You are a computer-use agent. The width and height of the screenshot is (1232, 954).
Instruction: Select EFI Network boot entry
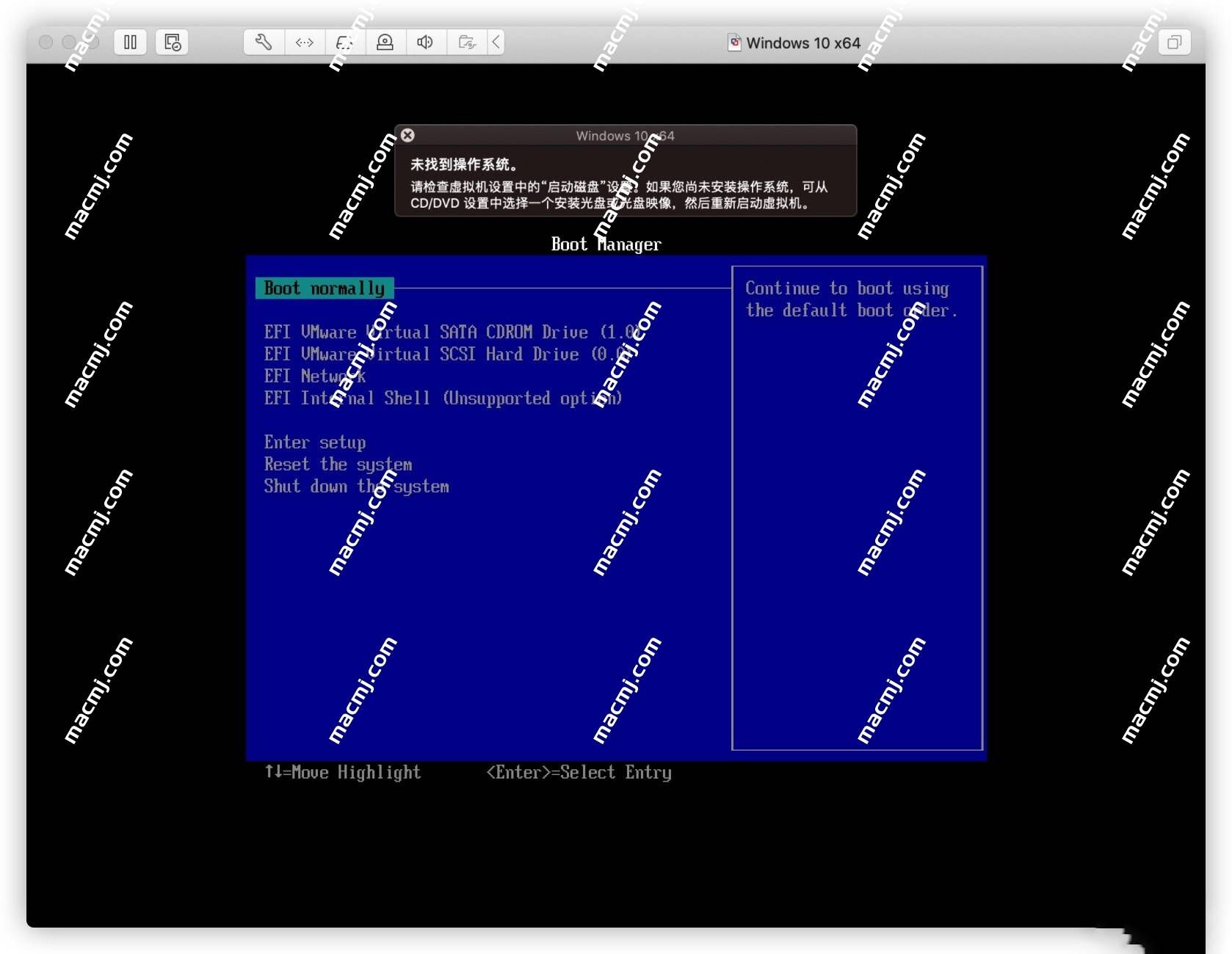click(315, 376)
